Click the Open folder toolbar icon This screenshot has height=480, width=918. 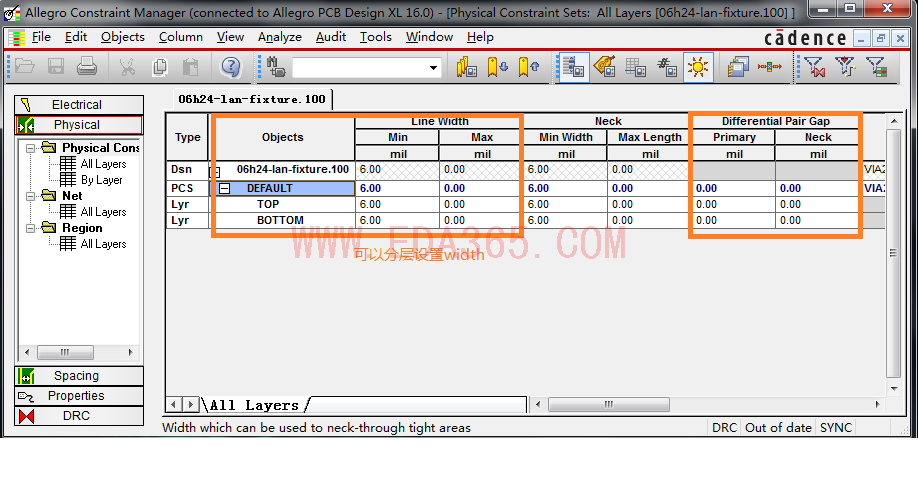click(25, 66)
